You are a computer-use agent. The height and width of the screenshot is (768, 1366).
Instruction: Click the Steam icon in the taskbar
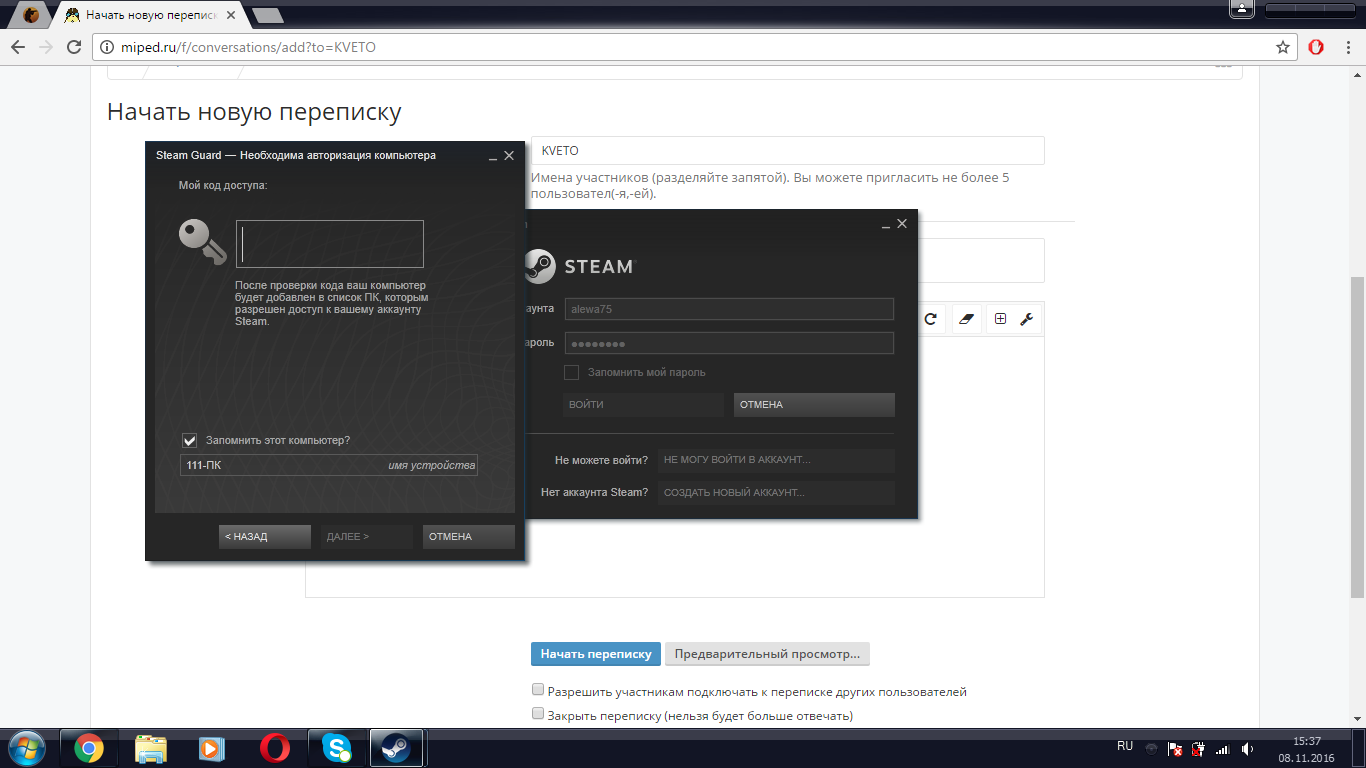tap(398, 748)
